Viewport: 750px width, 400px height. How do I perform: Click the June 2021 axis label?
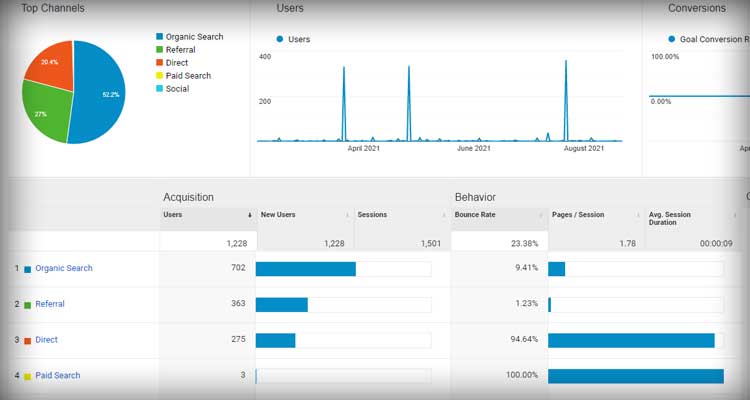click(x=474, y=148)
